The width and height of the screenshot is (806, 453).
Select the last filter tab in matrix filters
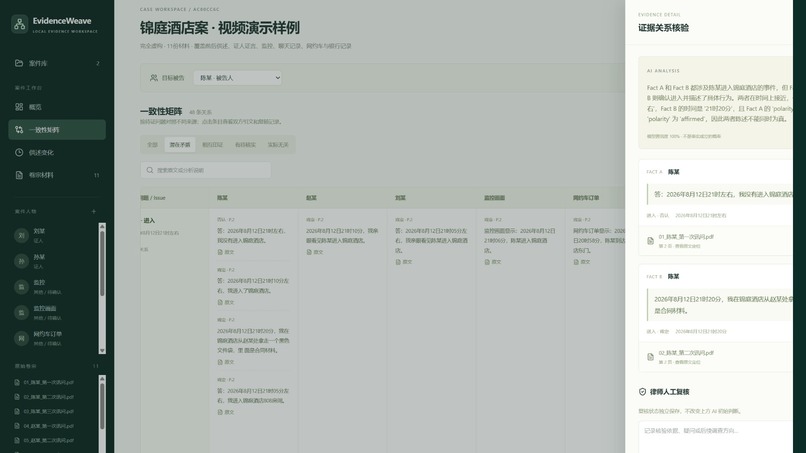[x=278, y=144]
